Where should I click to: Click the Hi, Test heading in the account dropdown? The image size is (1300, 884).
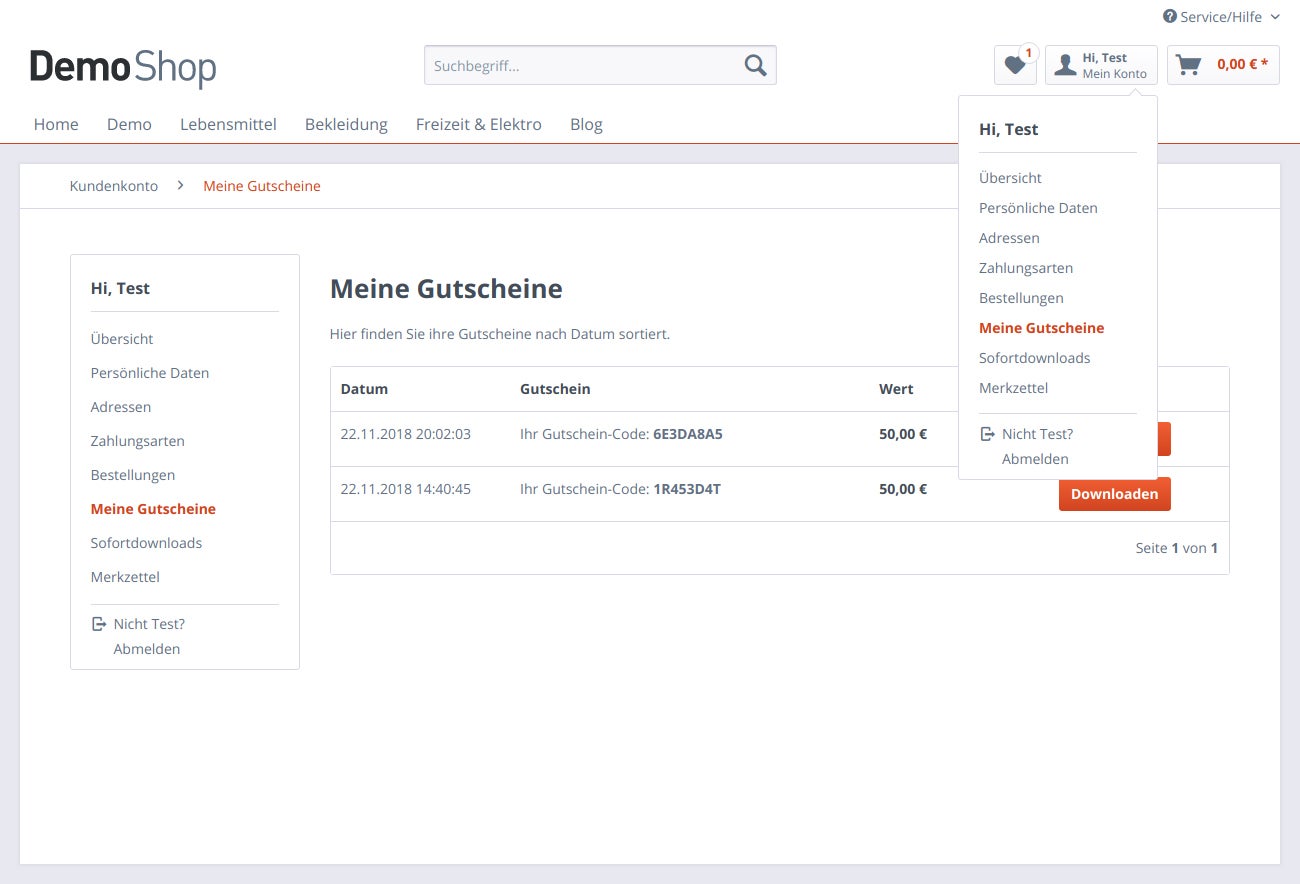pos(1008,129)
